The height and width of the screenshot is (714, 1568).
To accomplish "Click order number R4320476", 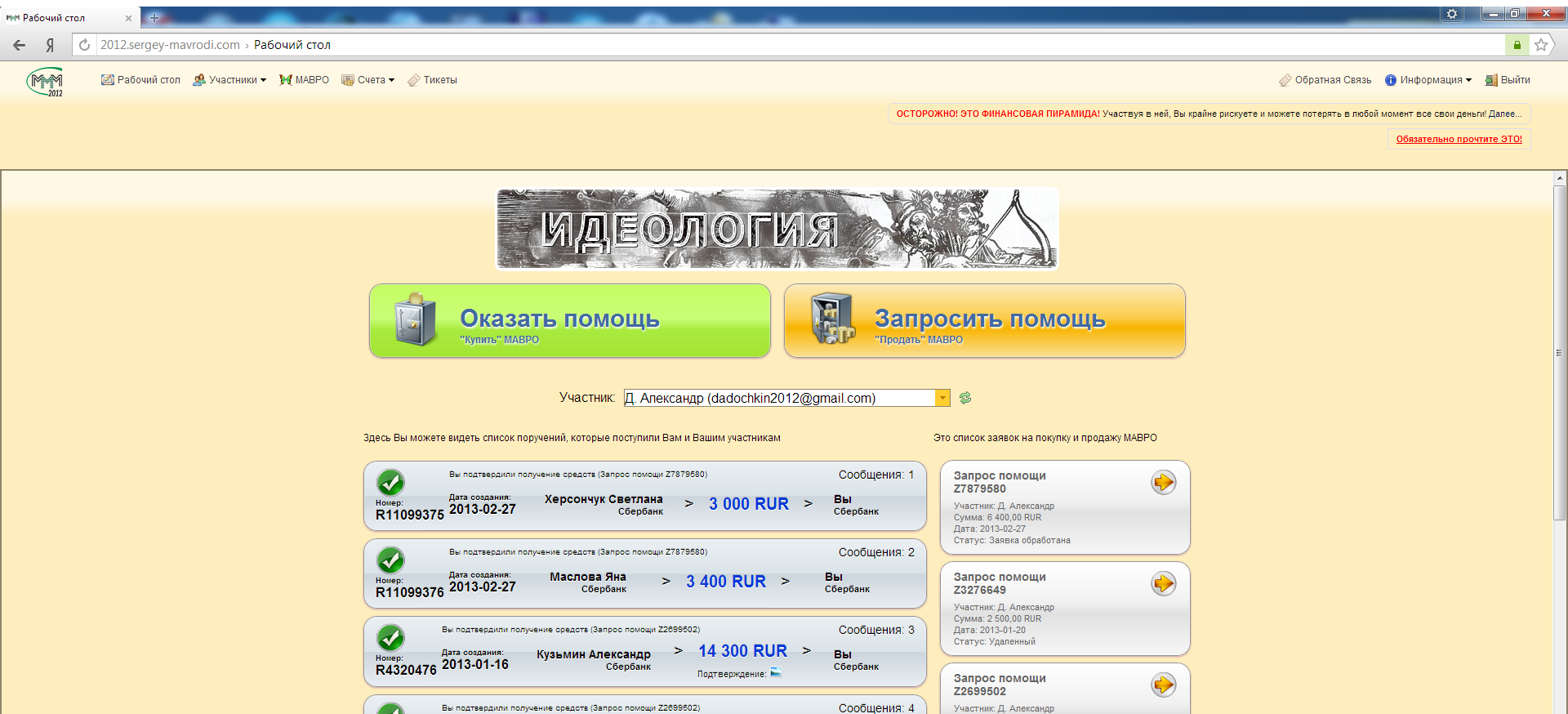I will click(406, 670).
